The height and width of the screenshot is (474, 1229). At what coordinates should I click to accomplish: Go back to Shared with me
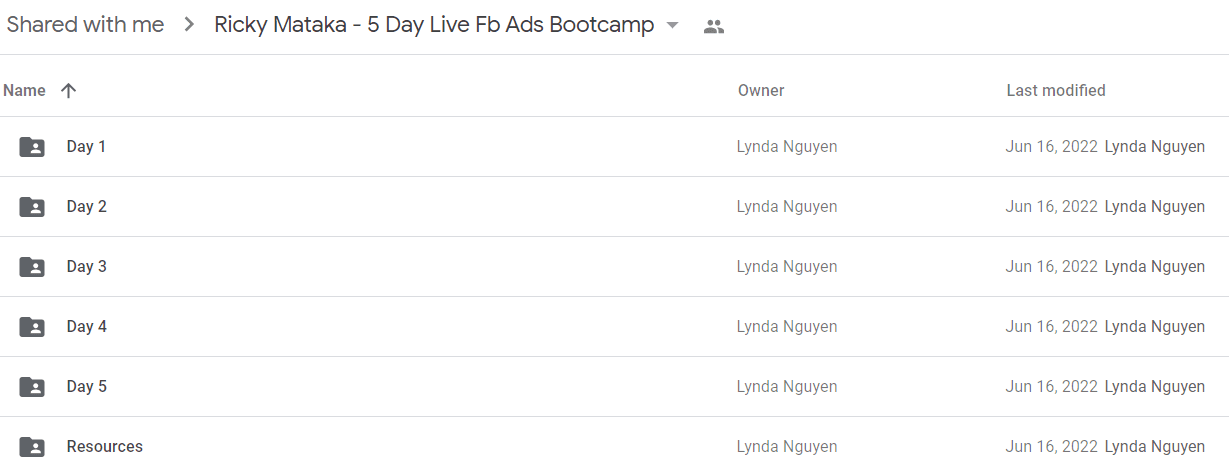point(85,26)
